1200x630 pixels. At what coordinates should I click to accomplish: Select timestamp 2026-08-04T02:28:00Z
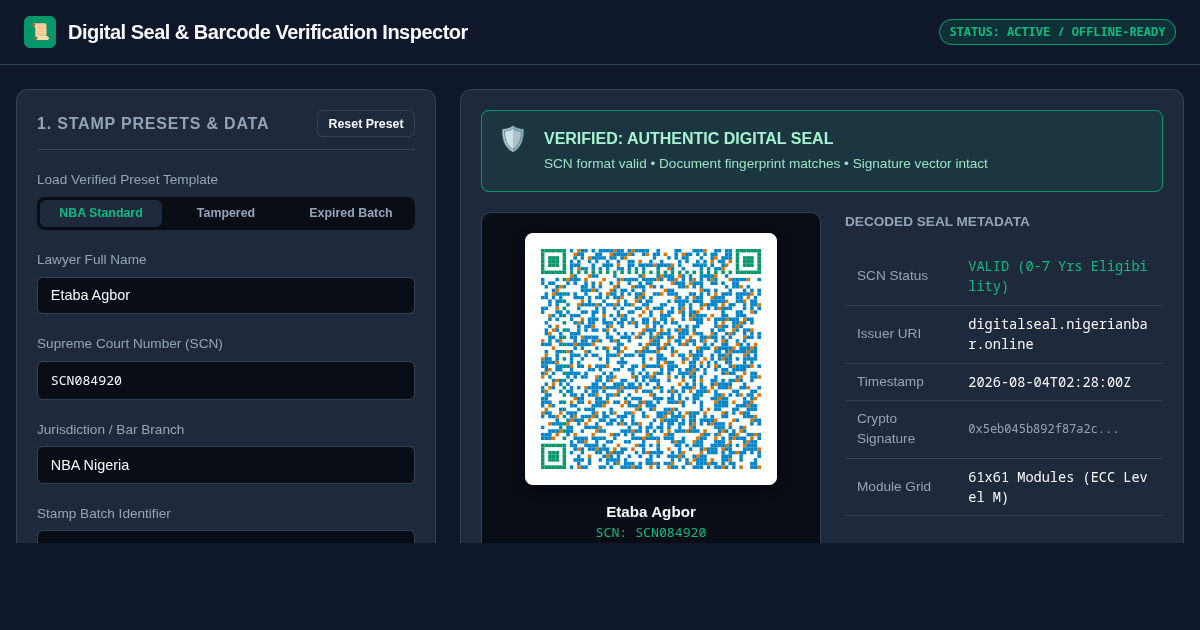(x=1049, y=382)
